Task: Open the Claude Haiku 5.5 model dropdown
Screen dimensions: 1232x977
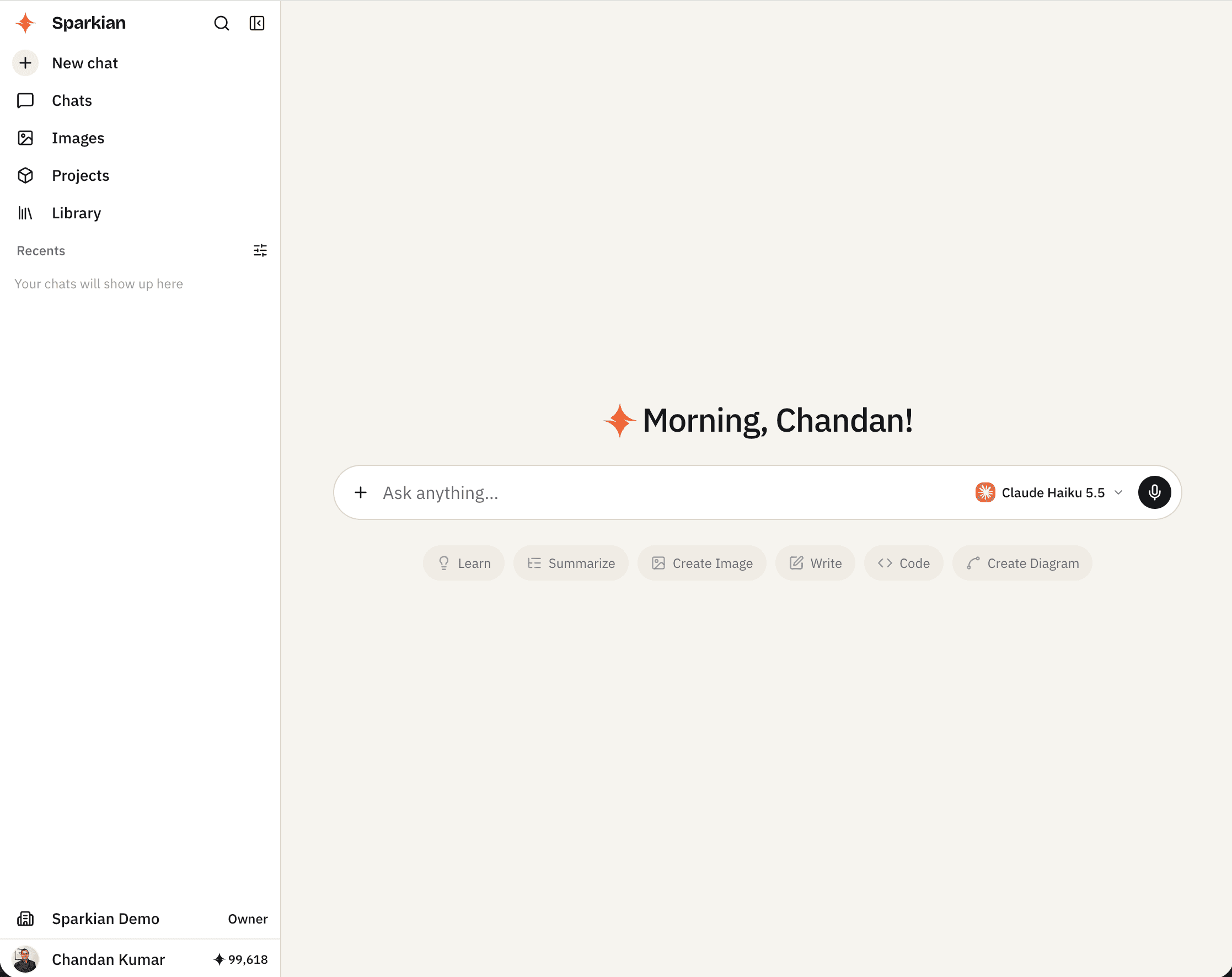Action: click(1049, 492)
